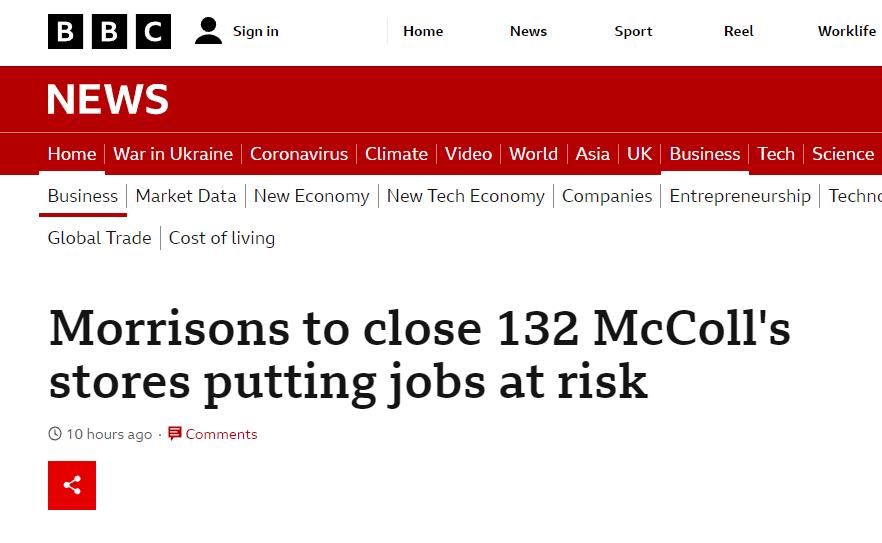Image resolution: width=882 pixels, height=543 pixels.
Task: Open Market Data sub-section
Action: [186, 196]
